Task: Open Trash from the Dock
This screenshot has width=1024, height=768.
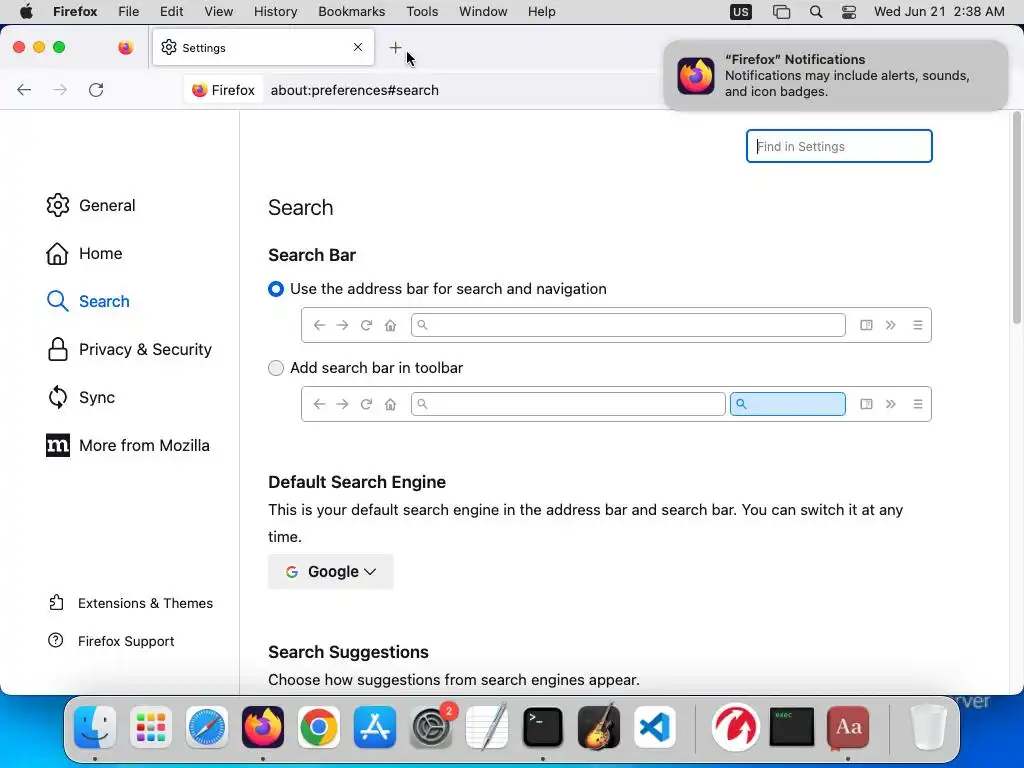Action: pyautogui.click(x=928, y=727)
